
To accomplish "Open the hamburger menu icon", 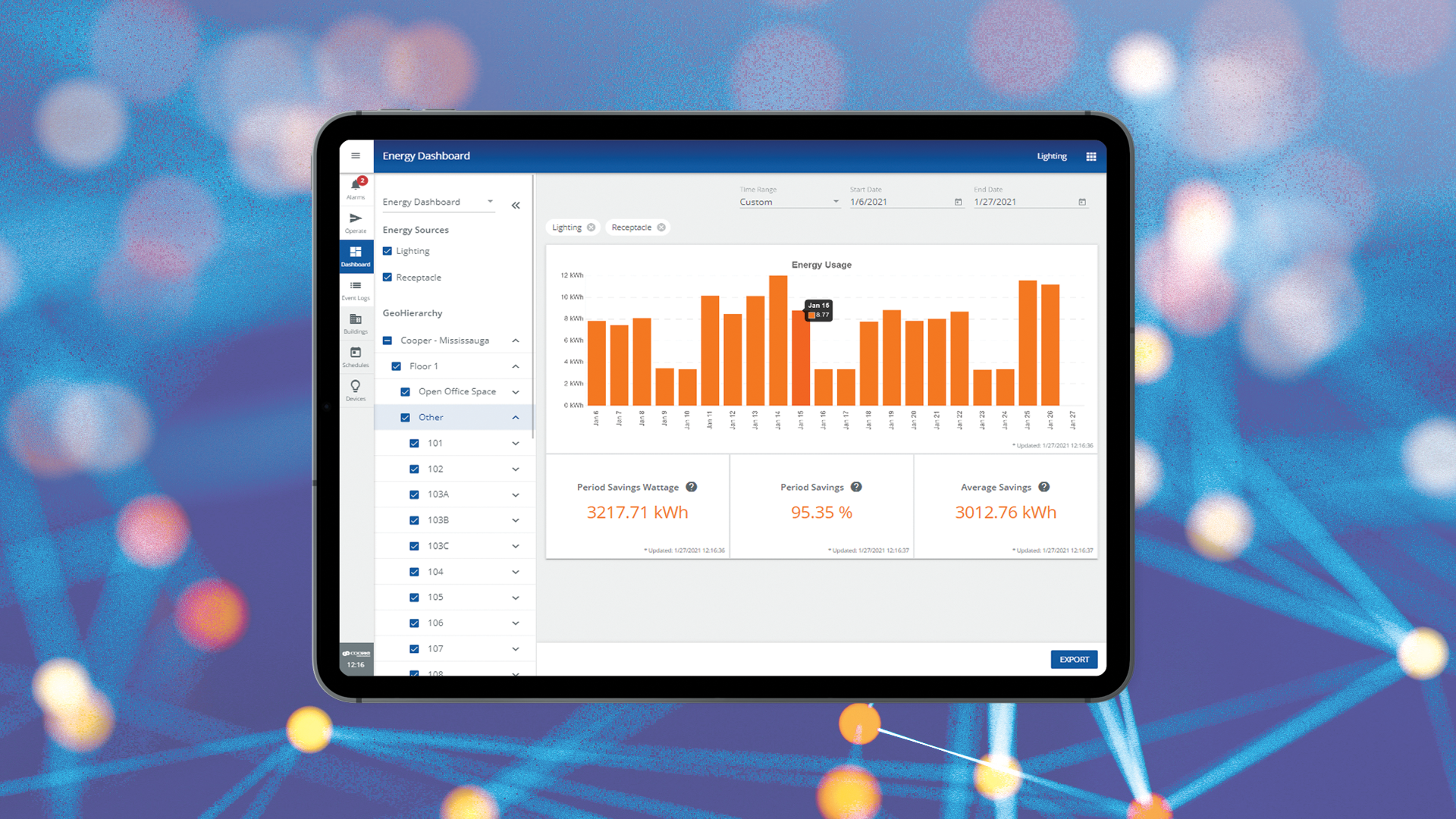I will (355, 155).
